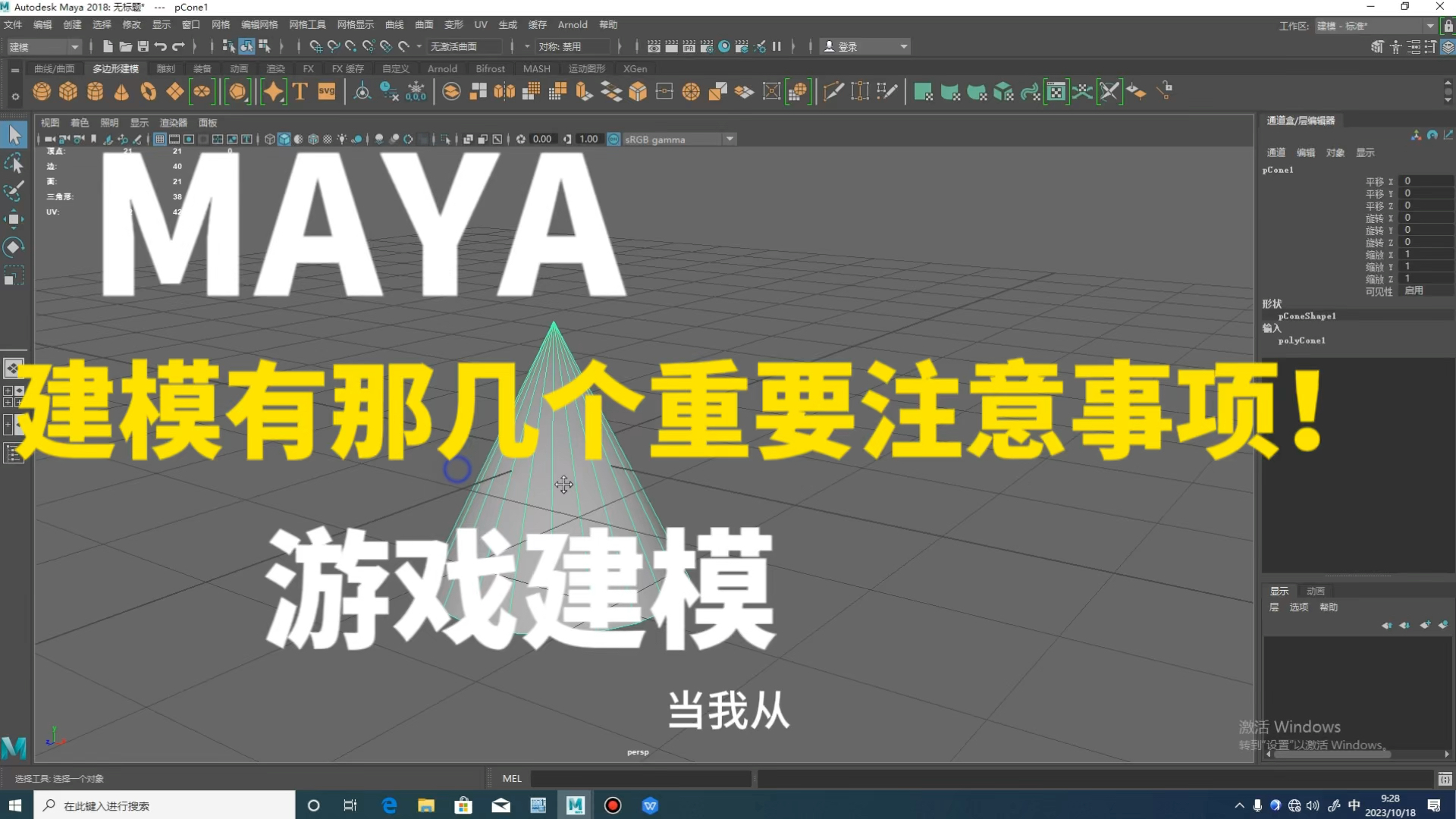Select the Type tool on the shelf
This screenshot has width=1456, height=819.
click(299, 91)
